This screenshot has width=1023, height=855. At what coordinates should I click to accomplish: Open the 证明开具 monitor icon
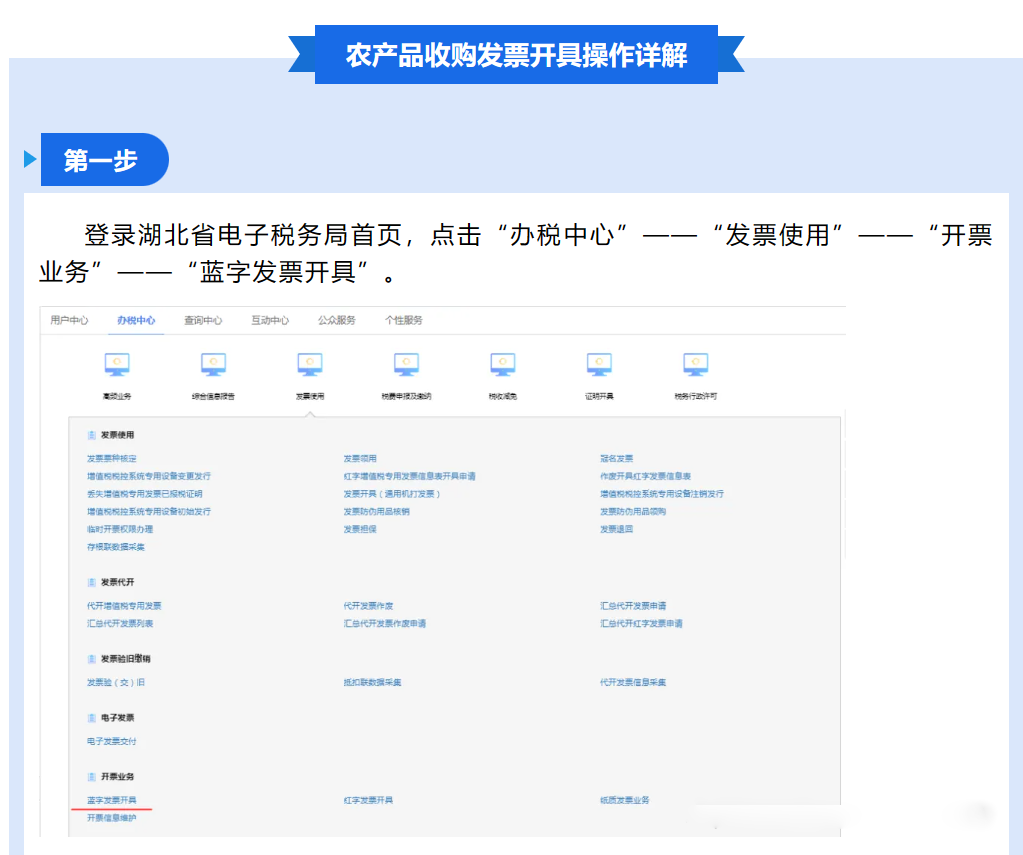click(x=599, y=364)
